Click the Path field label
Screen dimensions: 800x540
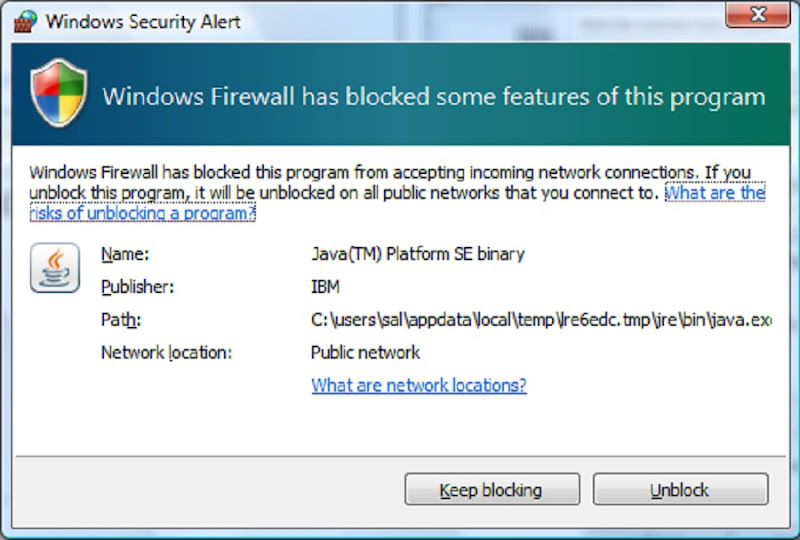point(120,320)
